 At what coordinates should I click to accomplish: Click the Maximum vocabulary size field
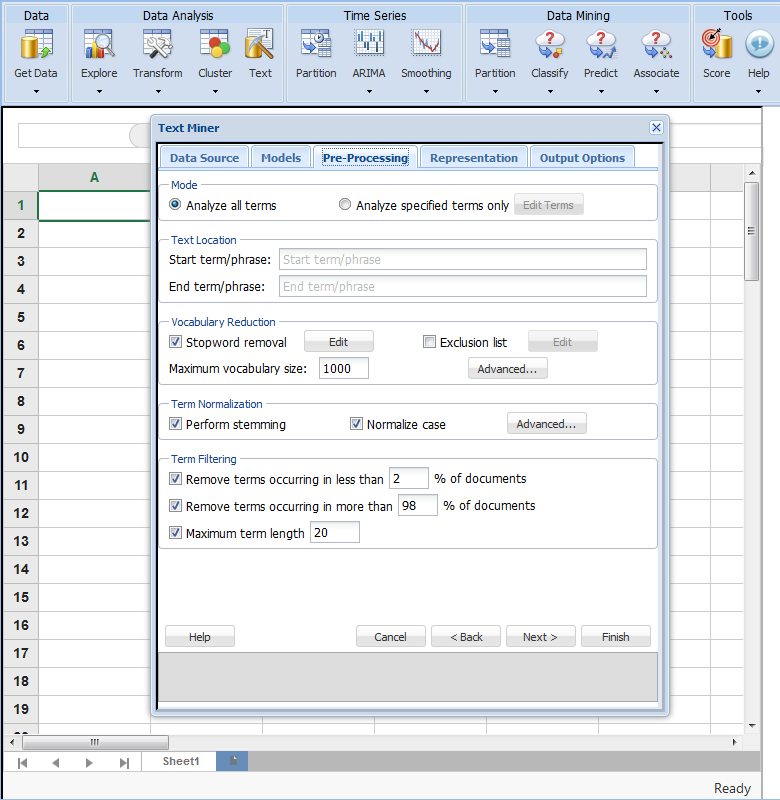click(x=343, y=368)
